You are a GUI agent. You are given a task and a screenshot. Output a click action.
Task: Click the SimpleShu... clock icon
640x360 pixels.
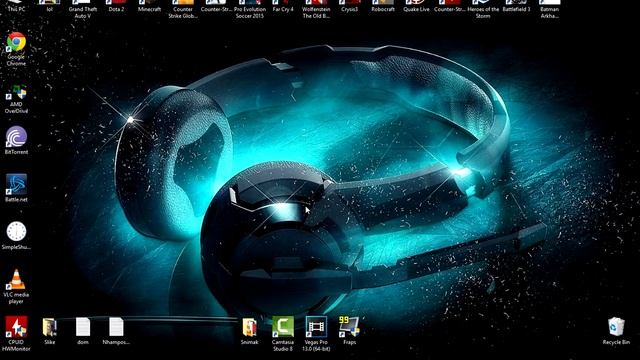(x=16, y=232)
